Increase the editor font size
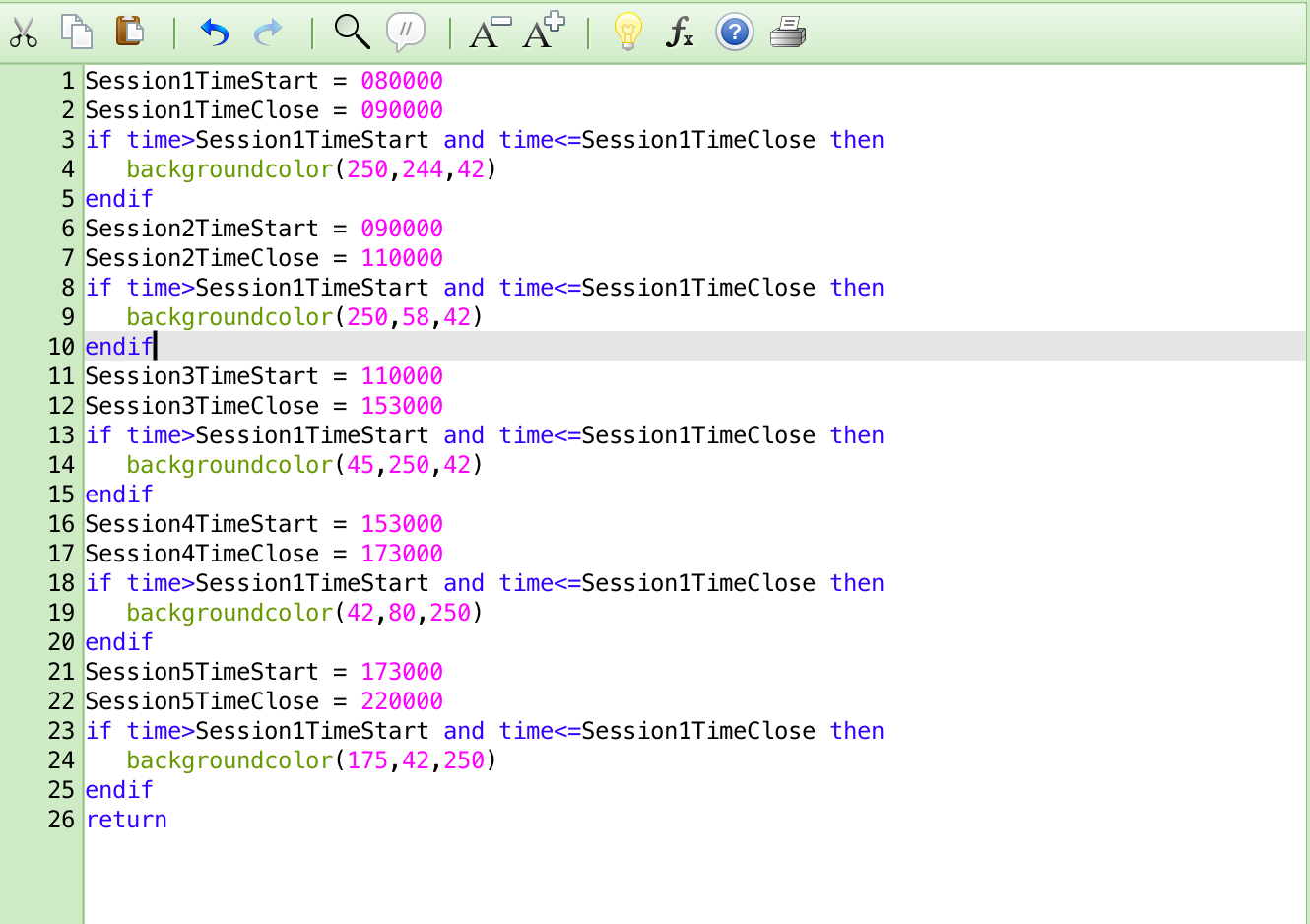This screenshot has width=1310, height=924. (544, 31)
